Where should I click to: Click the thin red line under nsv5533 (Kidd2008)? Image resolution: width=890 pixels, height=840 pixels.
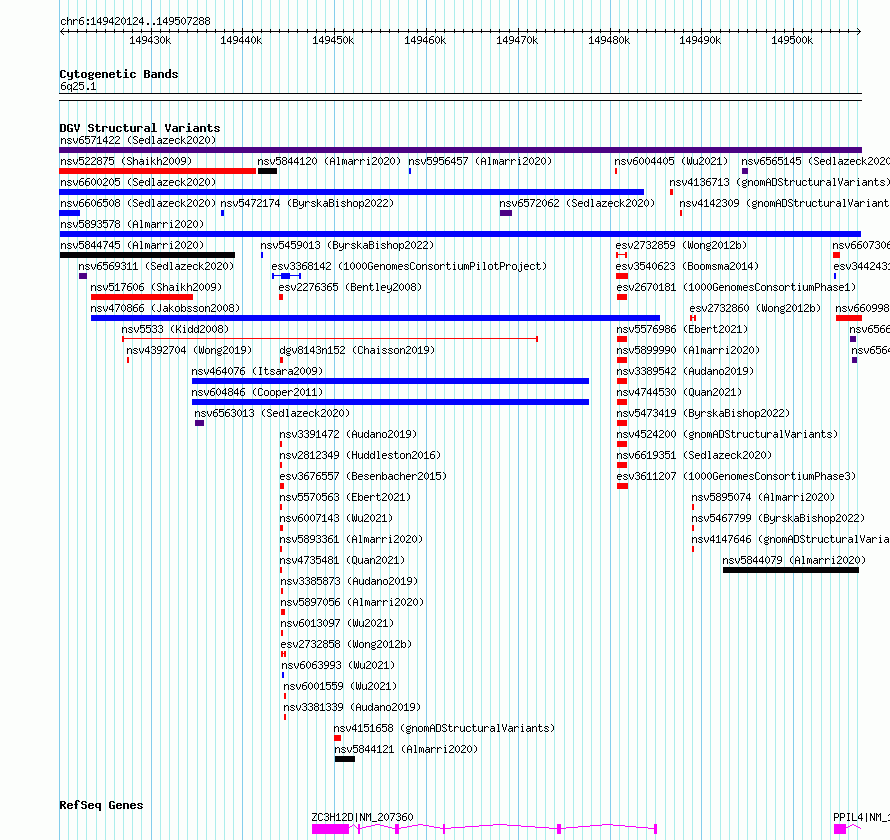(x=330, y=339)
